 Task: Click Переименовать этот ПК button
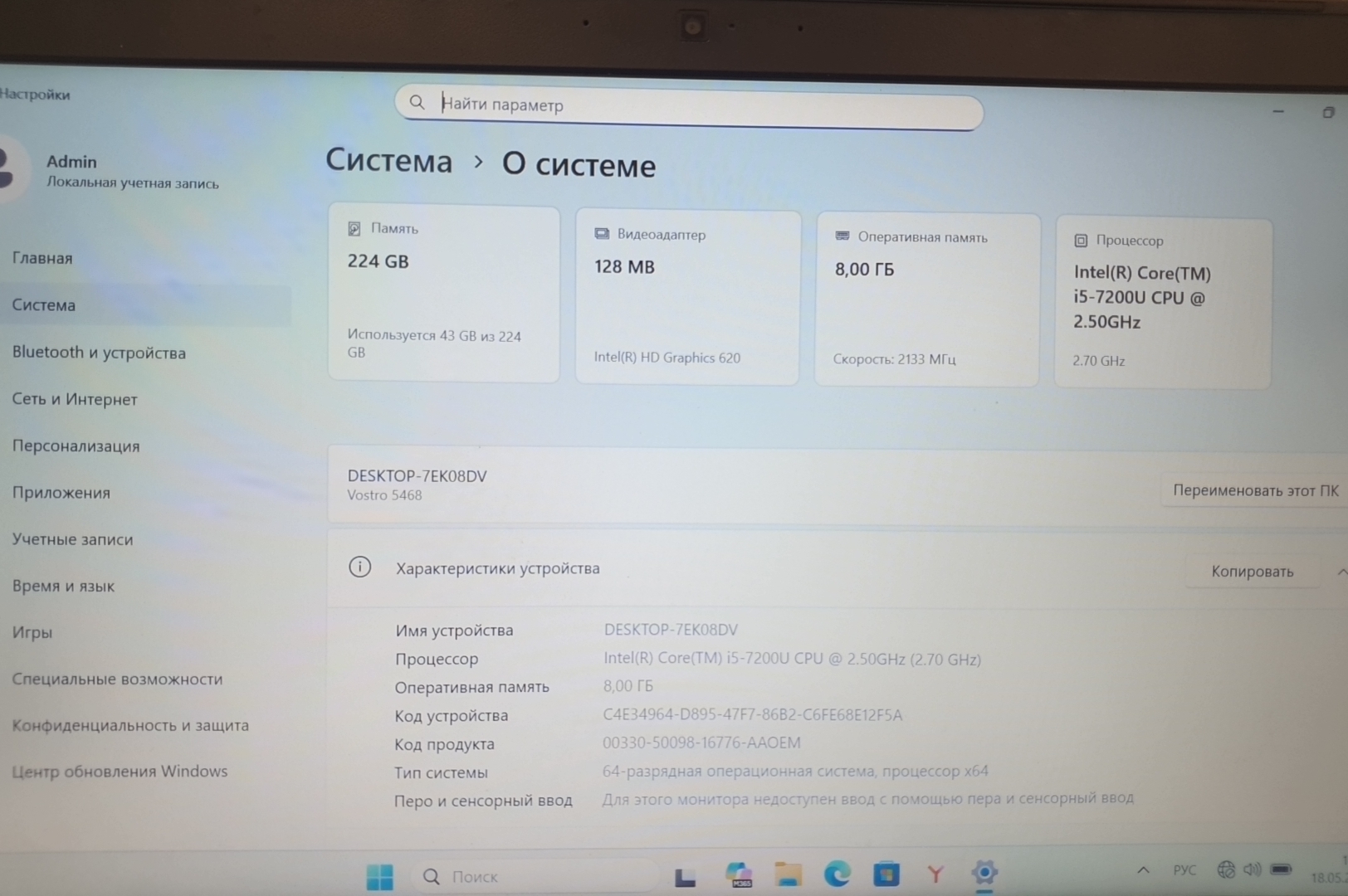[1255, 490]
